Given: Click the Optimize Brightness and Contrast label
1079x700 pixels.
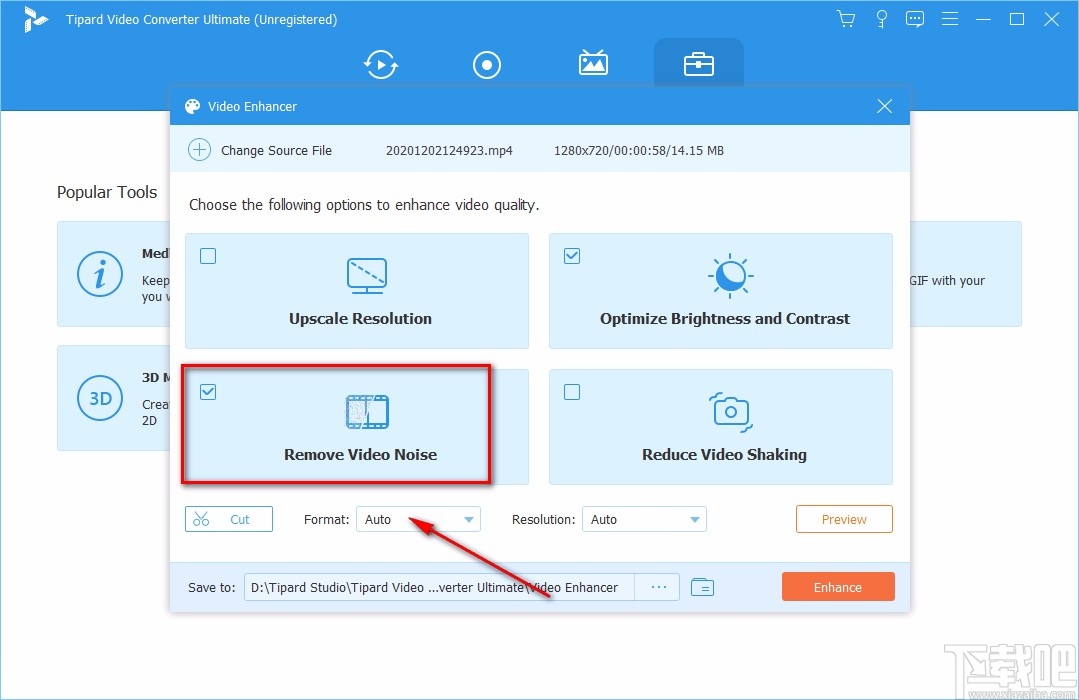Looking at the screenshot, I should pos(725,319).
